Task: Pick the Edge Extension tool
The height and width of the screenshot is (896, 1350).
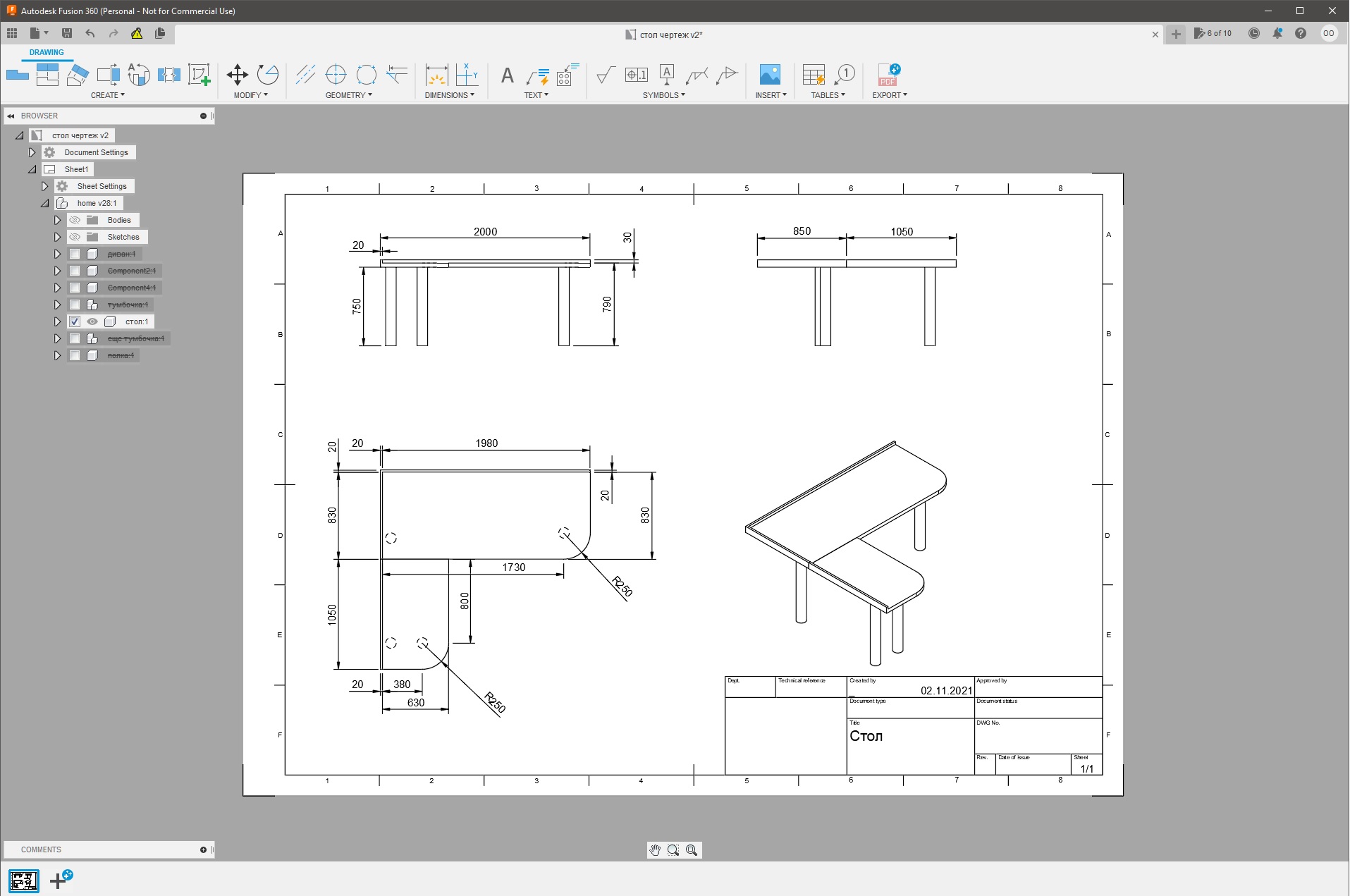Action: (x=398, y=75)
